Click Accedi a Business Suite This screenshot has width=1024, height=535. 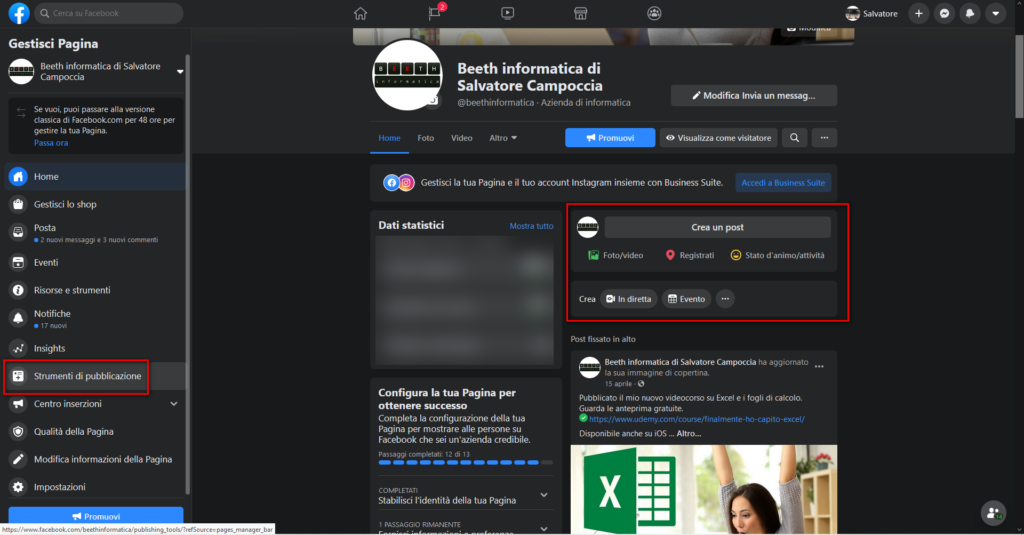783,183
